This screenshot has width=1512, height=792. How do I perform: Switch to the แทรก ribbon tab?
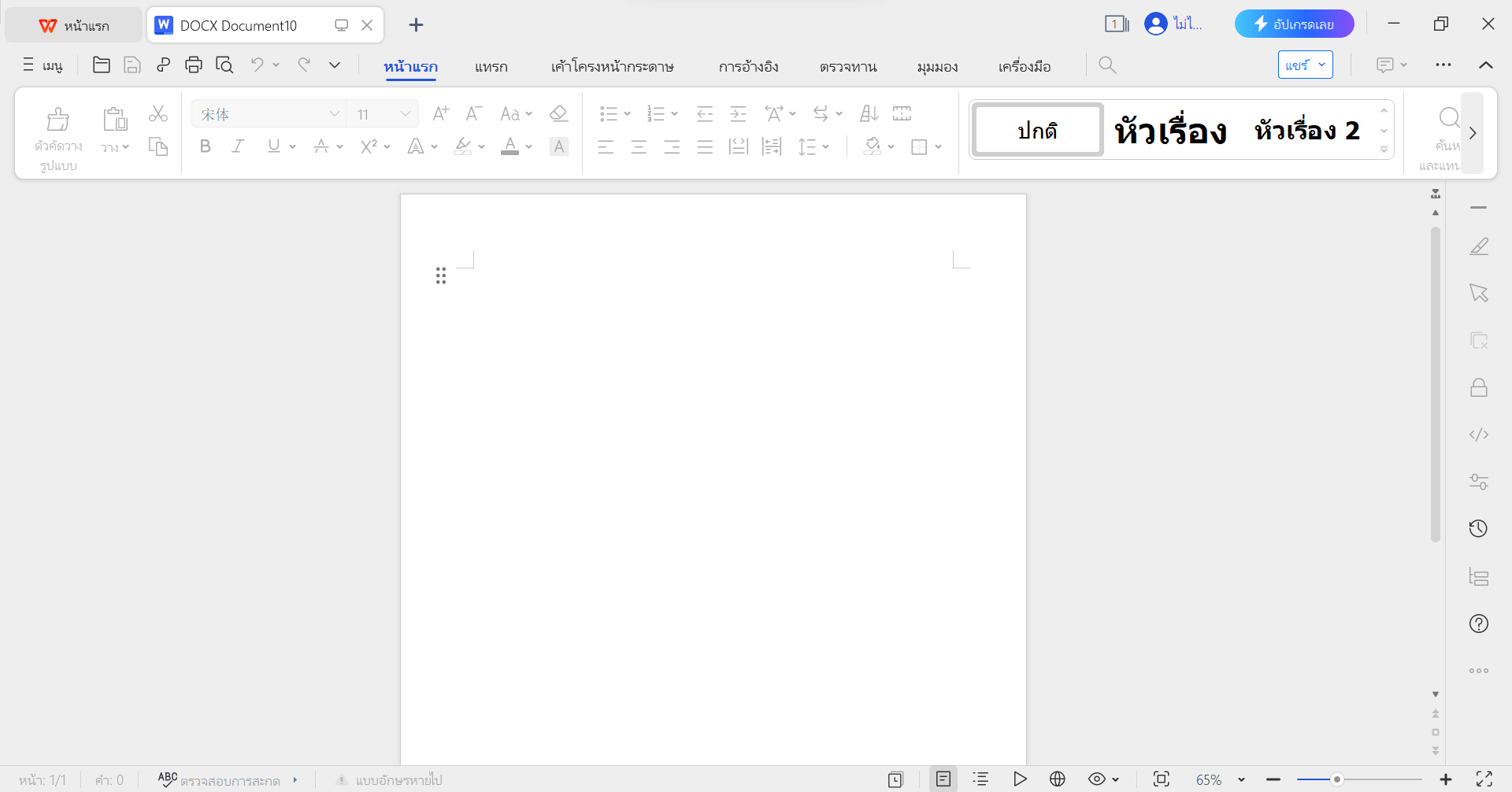tap(491, 66)
